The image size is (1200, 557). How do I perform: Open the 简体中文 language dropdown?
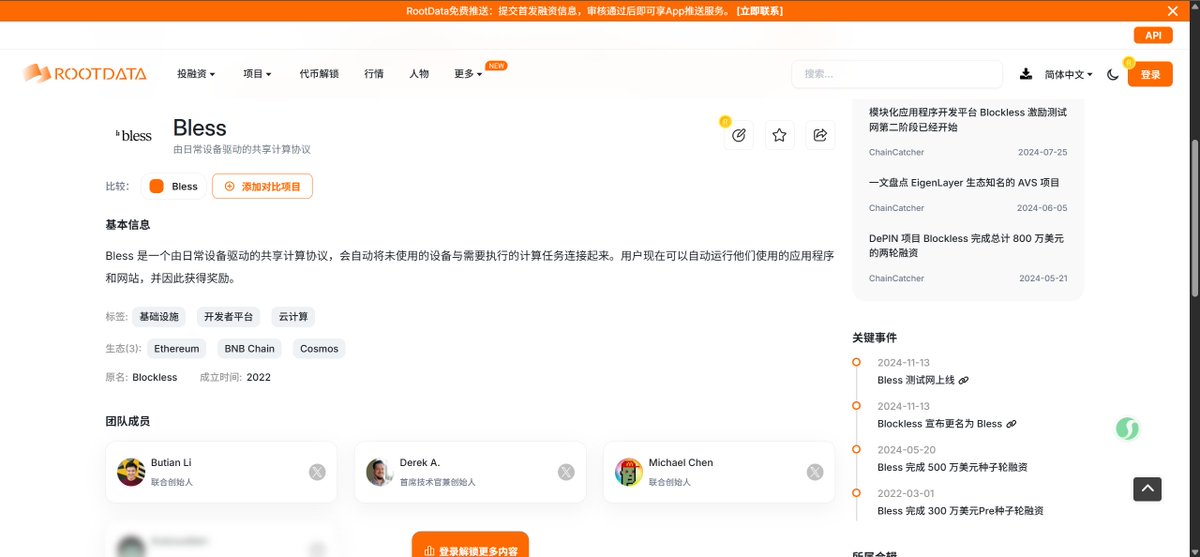1068,74
